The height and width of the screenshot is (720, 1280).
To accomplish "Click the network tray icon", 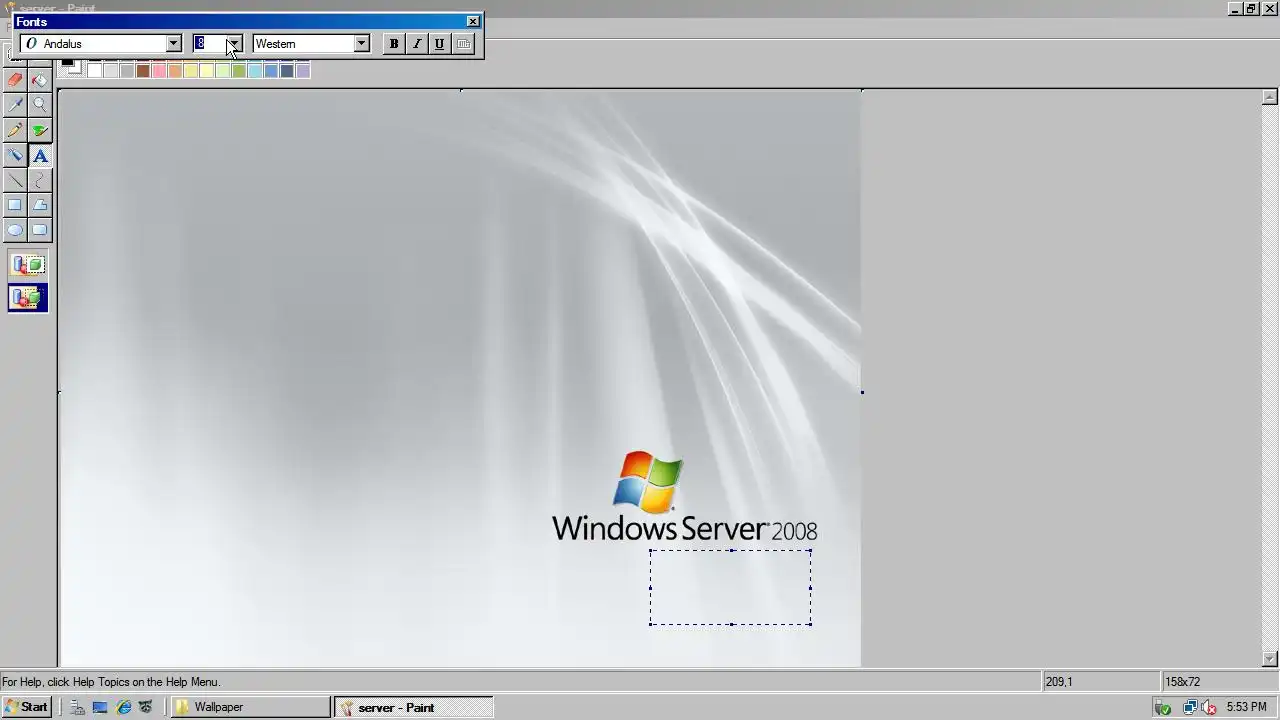I will click(1190, 707).
